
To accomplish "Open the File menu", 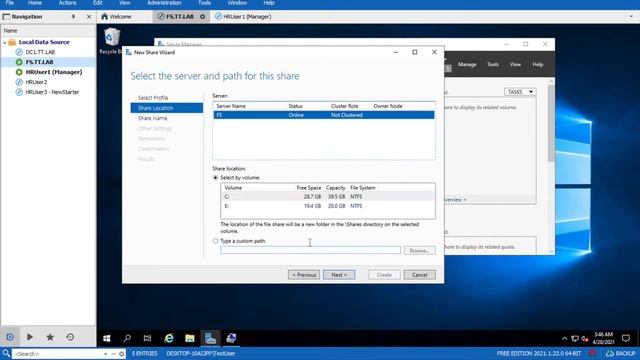I will pyautogui.click(x=9, y=3).
